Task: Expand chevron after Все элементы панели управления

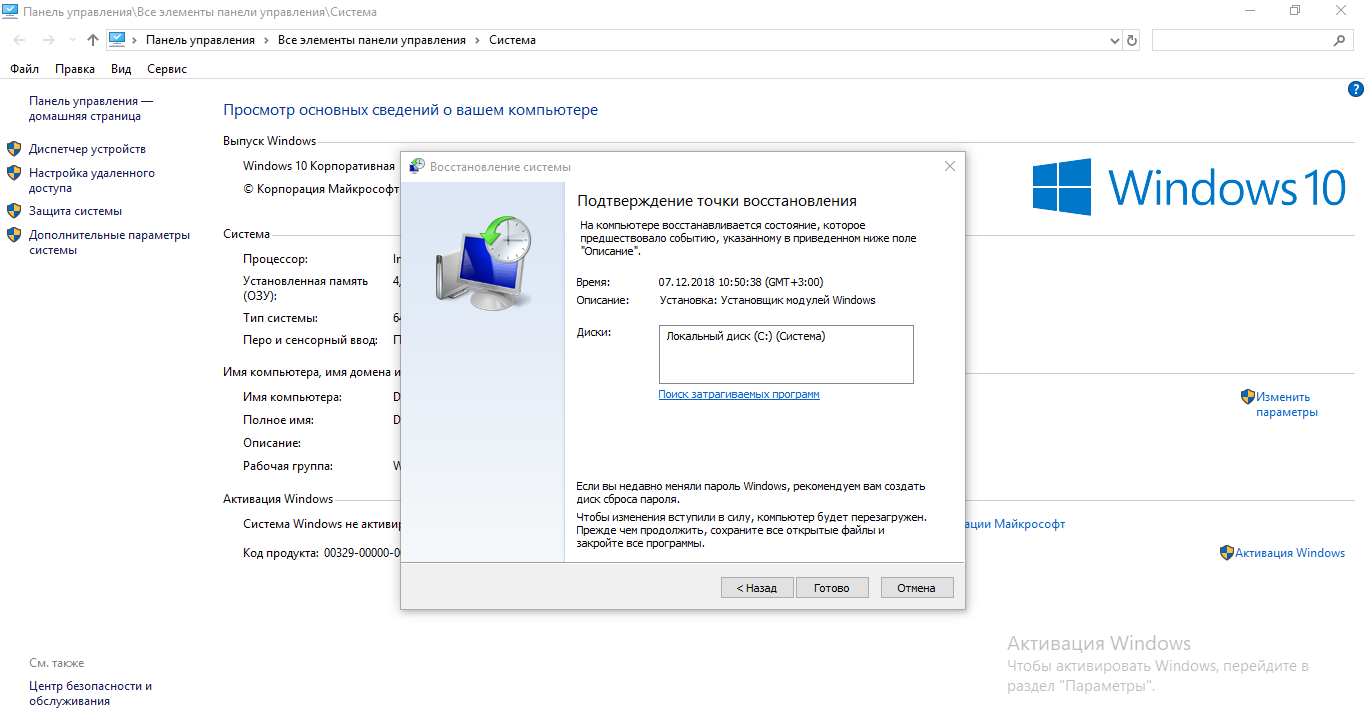Action: click(x=477, y=40)
